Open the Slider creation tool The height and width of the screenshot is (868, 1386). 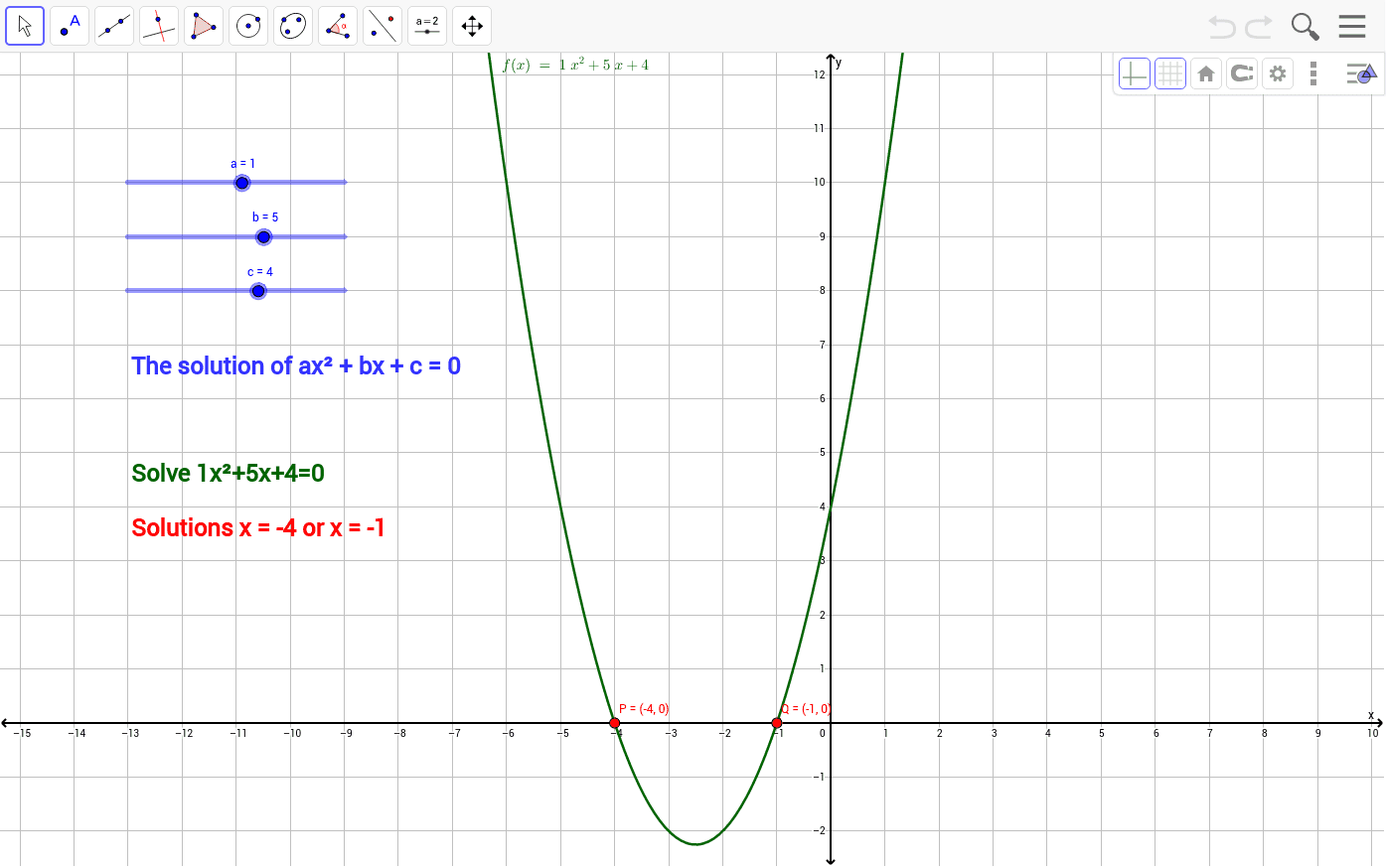[426, 25]
